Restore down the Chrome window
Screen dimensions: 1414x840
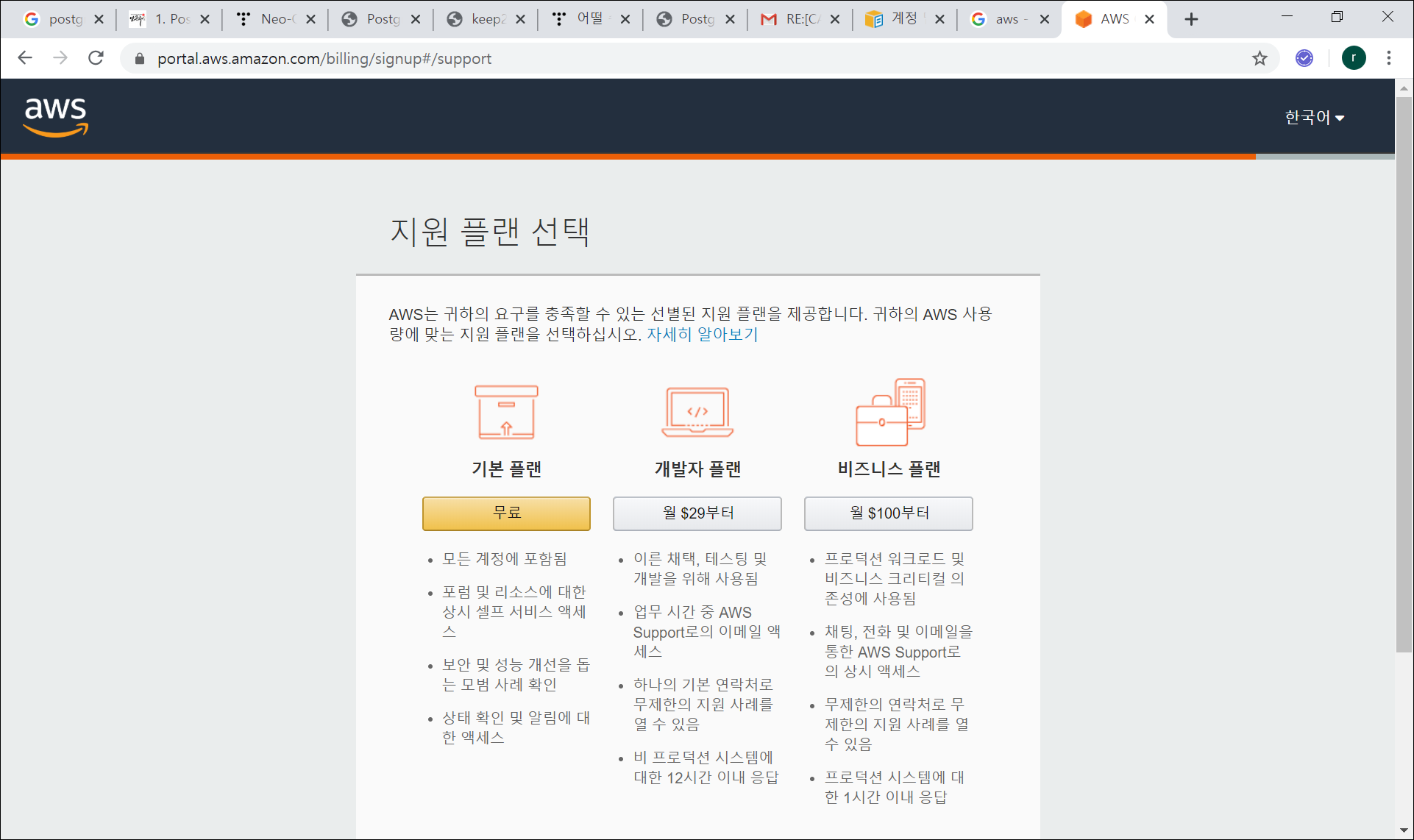click(x=1337, y=16)
